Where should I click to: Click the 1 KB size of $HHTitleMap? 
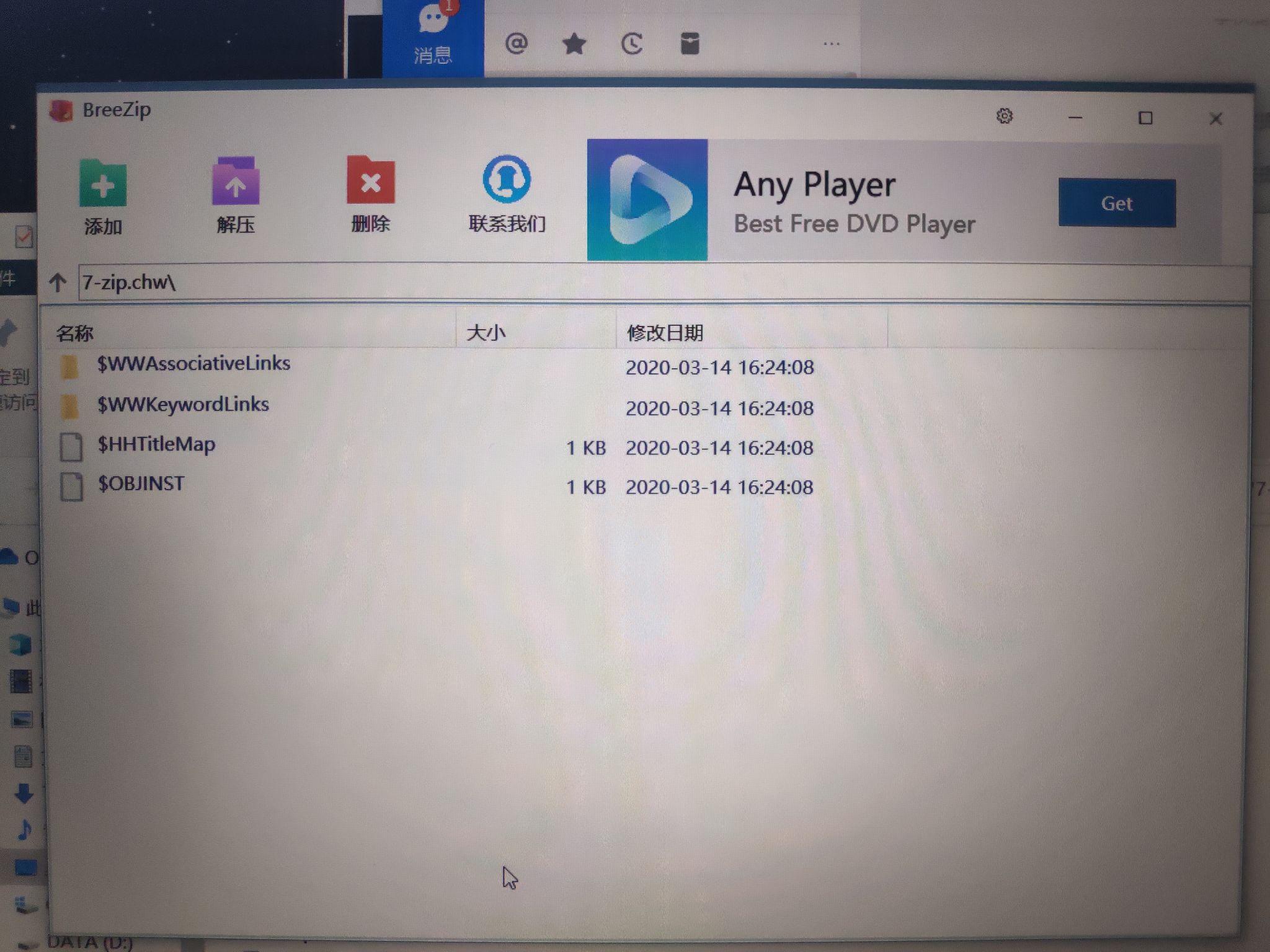(586, 448)
